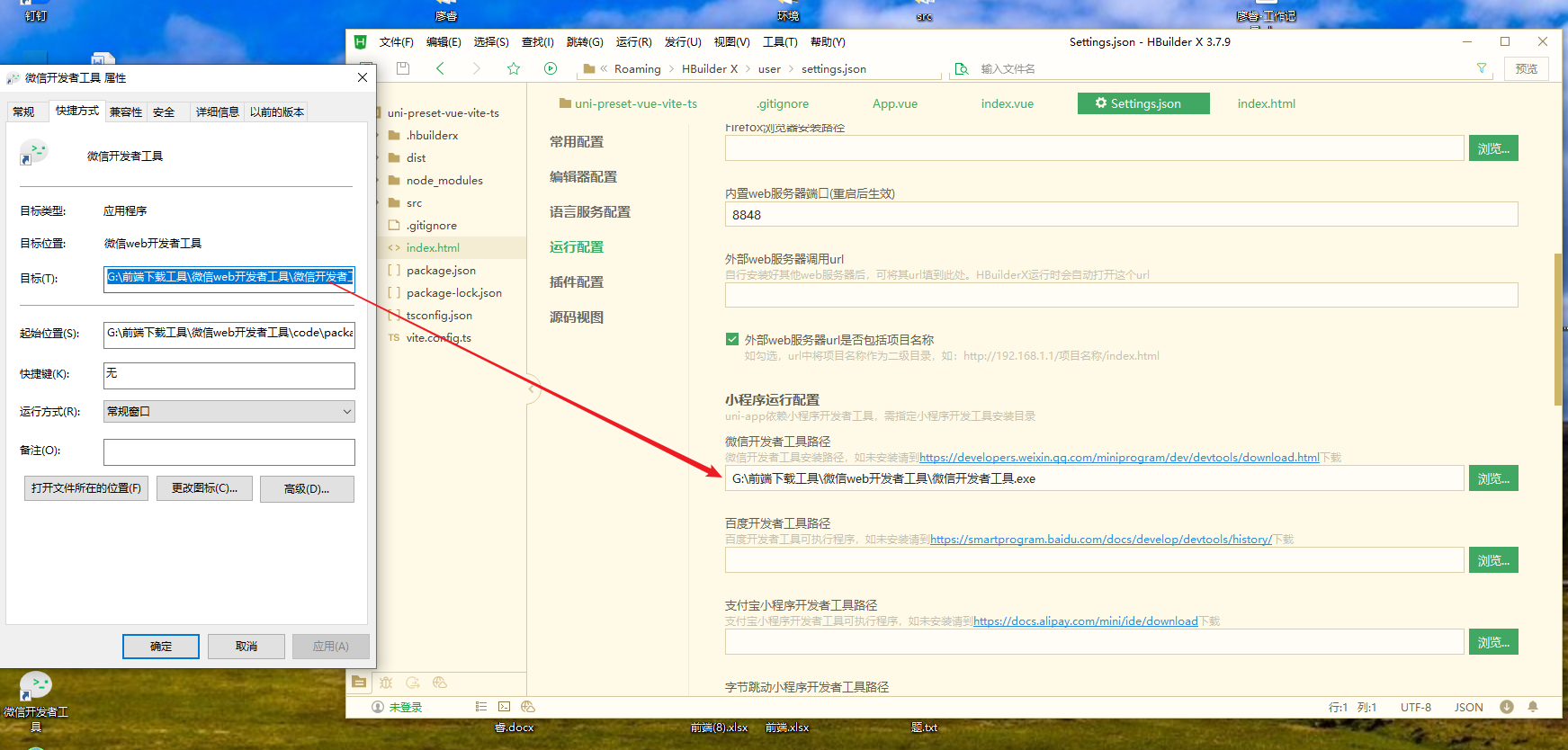Select the 兼容性 tab in properties dialog

[x=126, y=112]
